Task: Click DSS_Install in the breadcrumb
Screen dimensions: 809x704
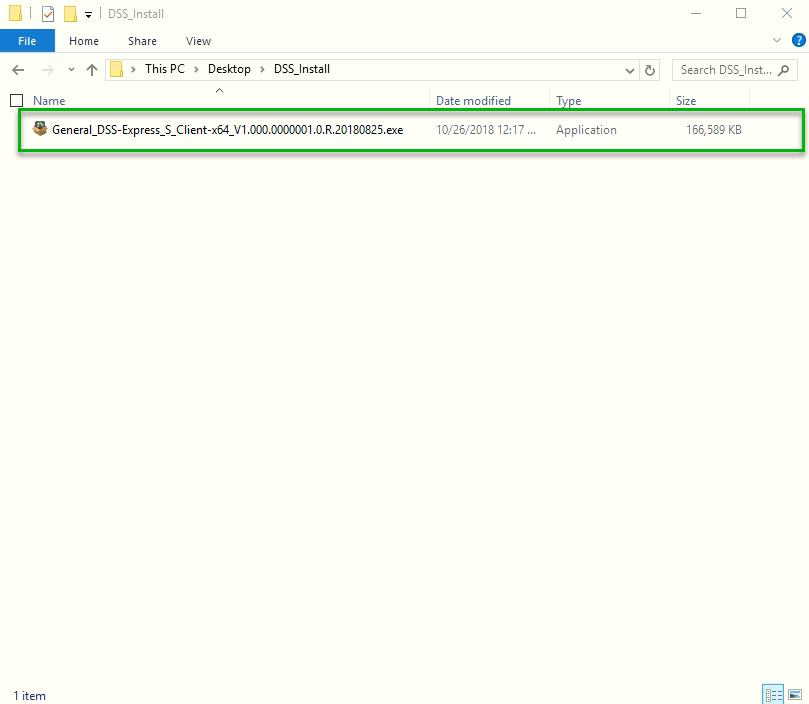Action: tap(302, 69)
